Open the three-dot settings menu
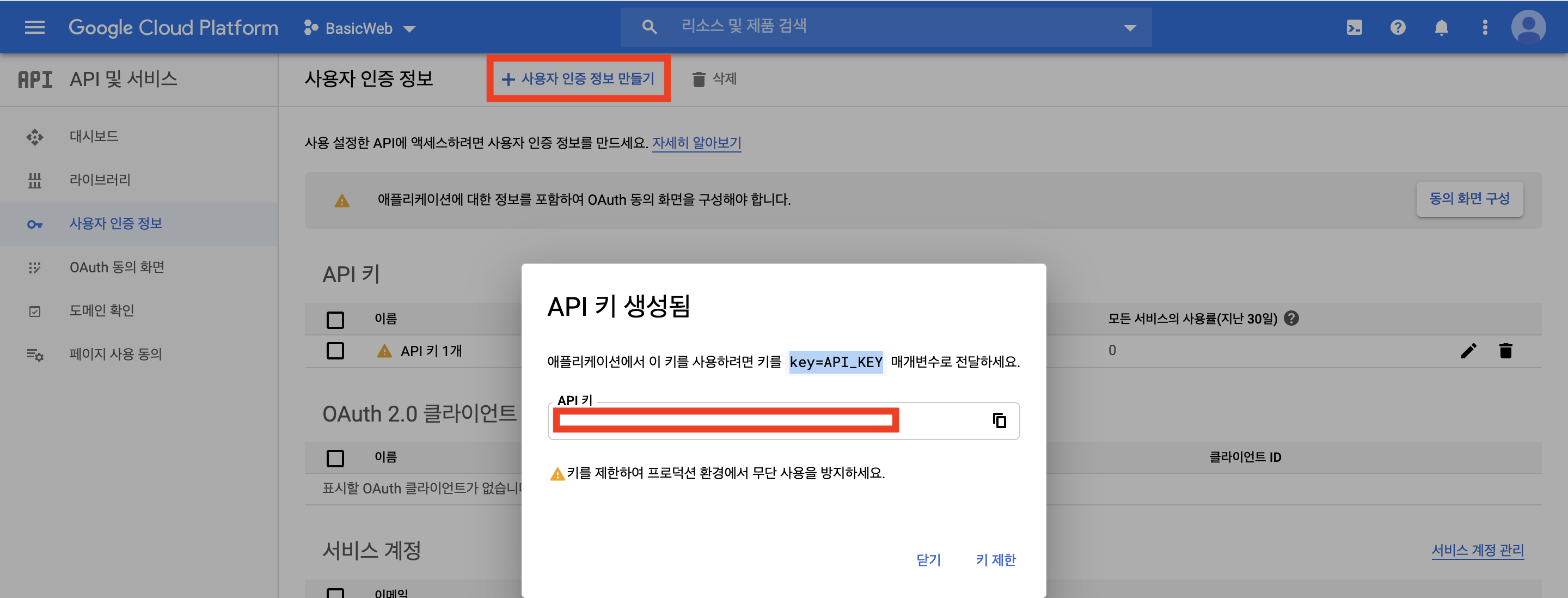Screen dimensions: 1568x598 pyautogui.click(x=1485, y=27)
